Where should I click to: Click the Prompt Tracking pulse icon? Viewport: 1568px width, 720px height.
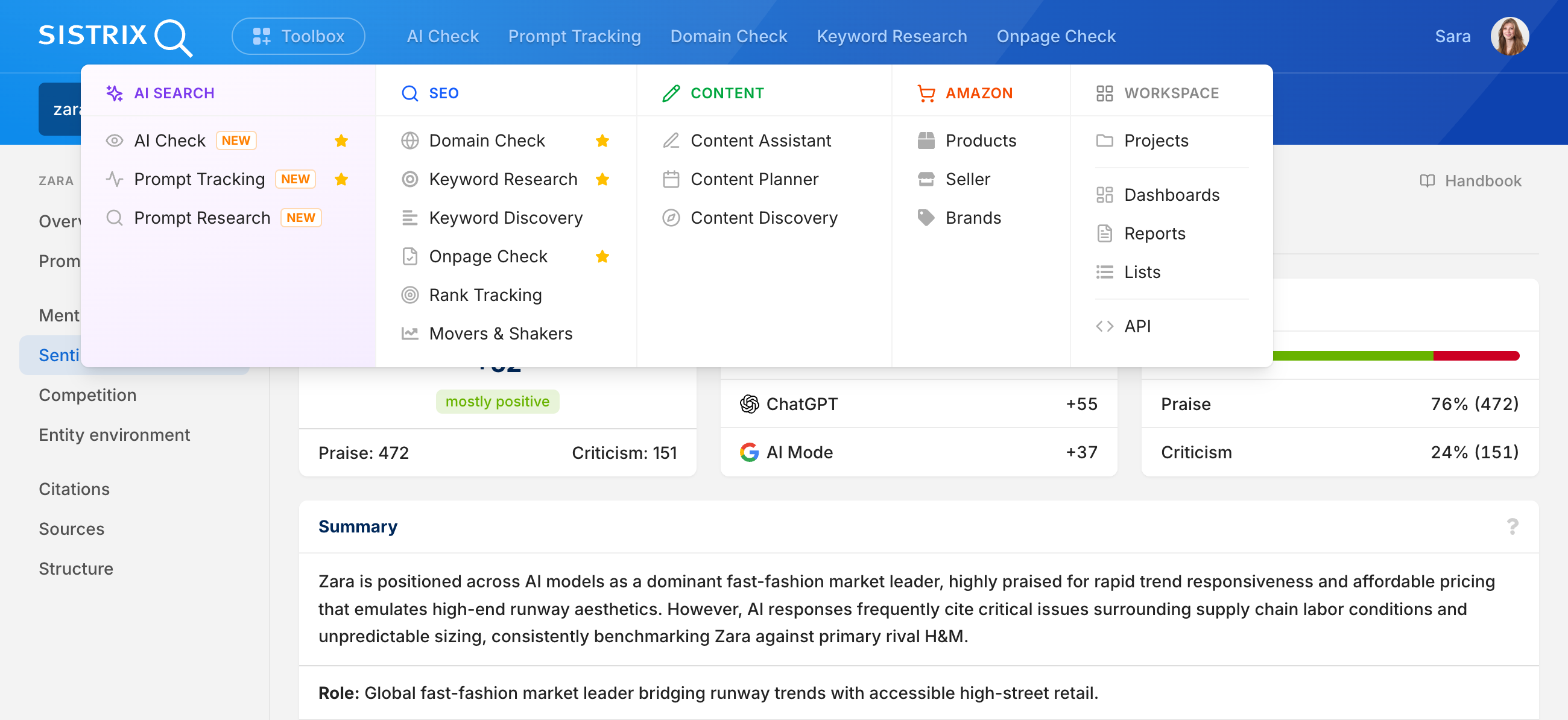[115, 179]
